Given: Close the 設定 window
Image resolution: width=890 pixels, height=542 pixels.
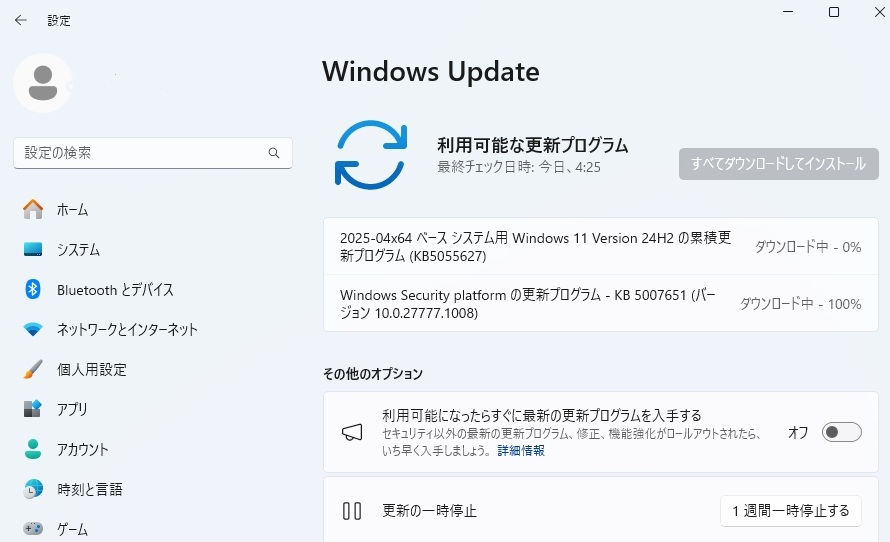Looking at the screenshot, I should pos(879,12).
